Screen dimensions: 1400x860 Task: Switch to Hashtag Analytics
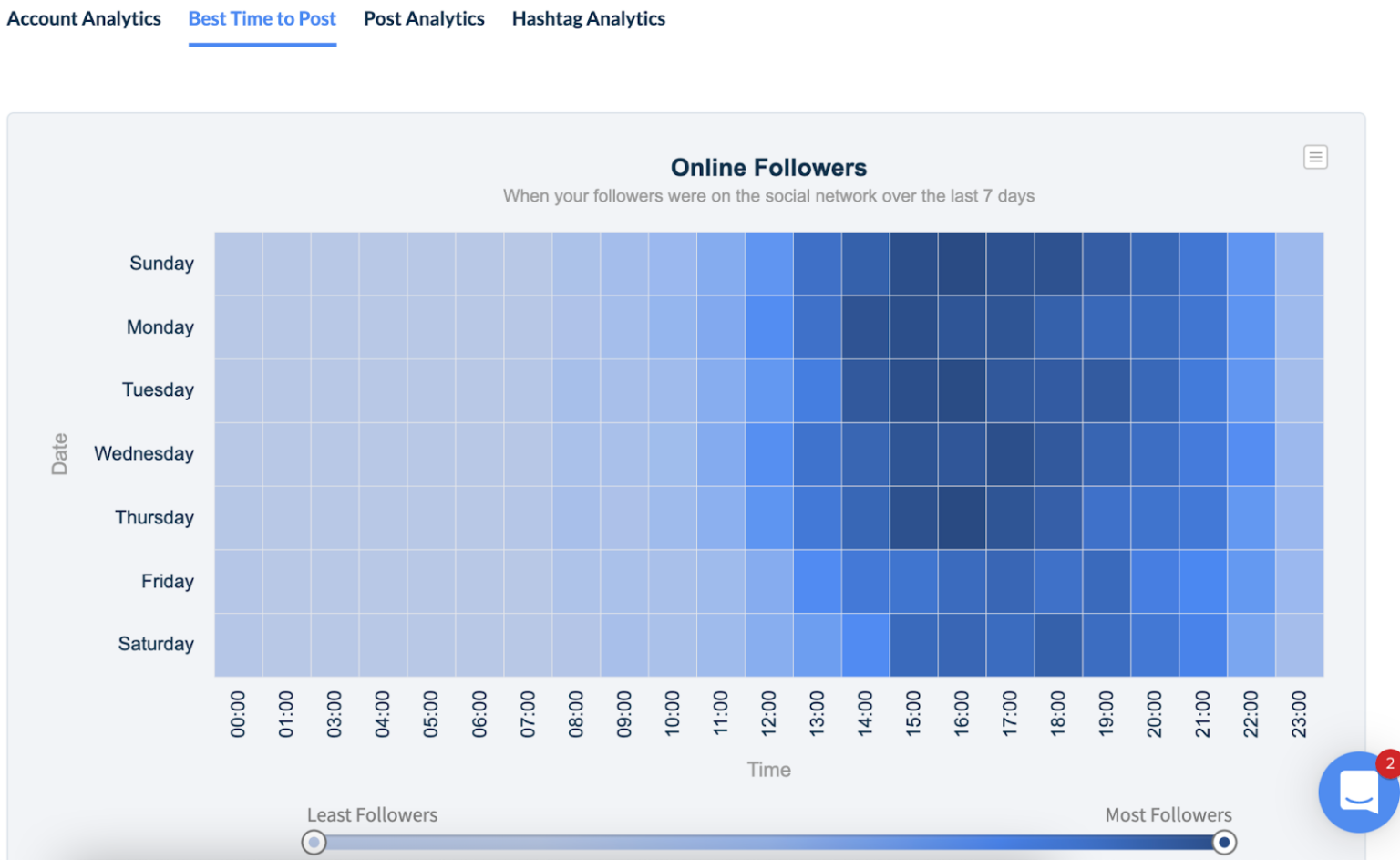pyautogui.click(x=588, y=18)
